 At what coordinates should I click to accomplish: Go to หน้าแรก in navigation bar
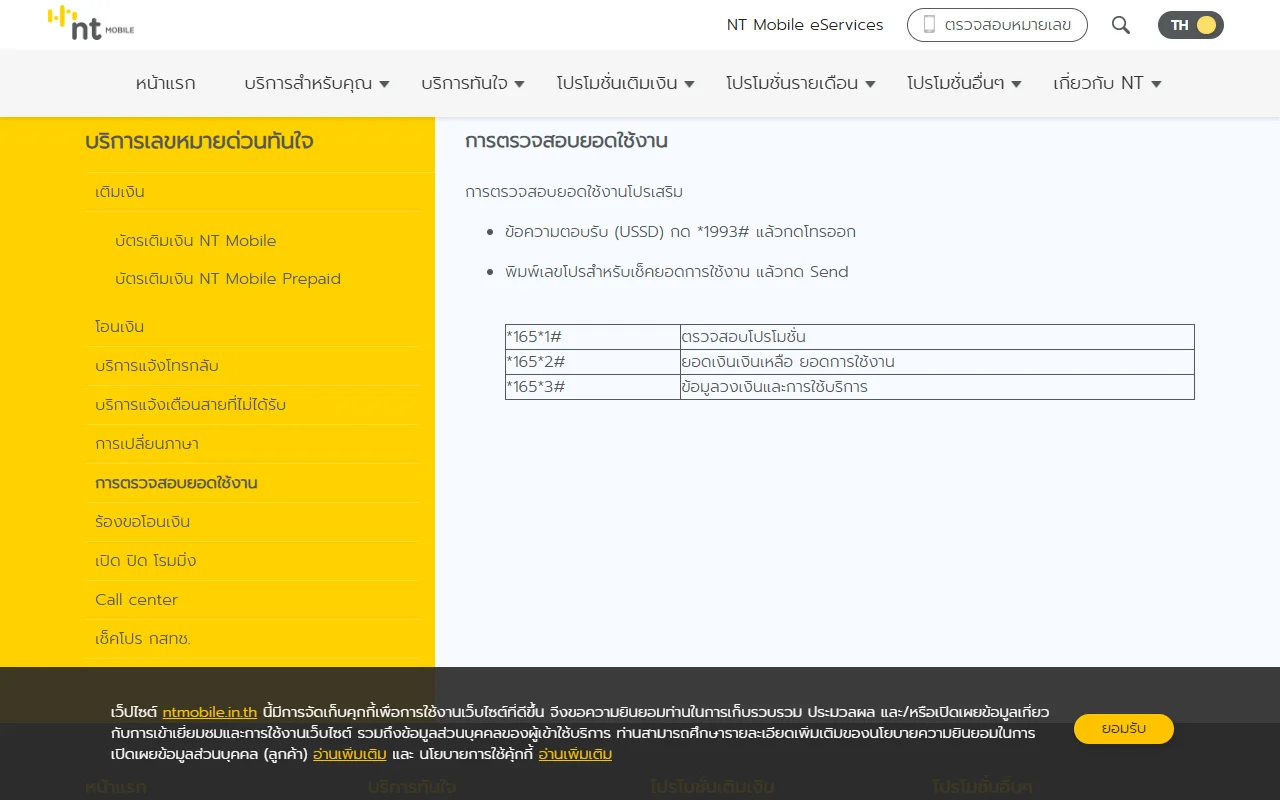click(166, 83)
